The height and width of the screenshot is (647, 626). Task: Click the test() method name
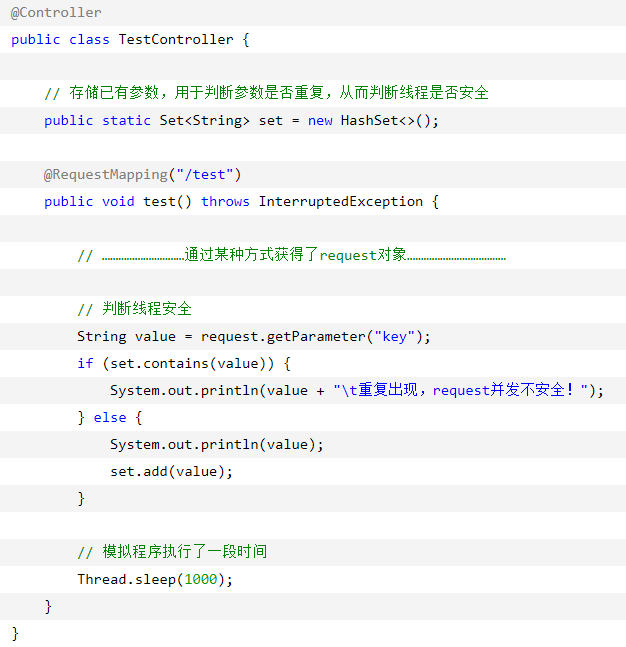coord(167,202)
